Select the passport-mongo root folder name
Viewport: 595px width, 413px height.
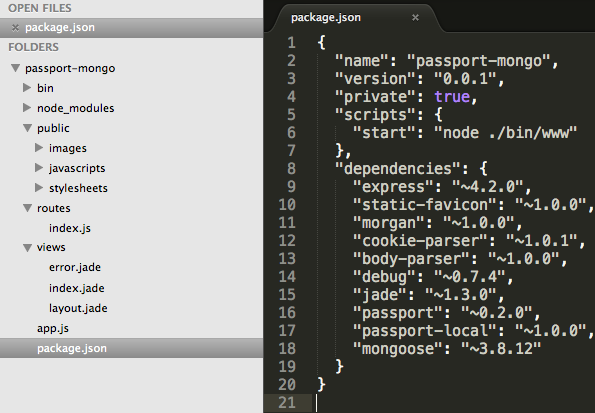coord(70,68)
